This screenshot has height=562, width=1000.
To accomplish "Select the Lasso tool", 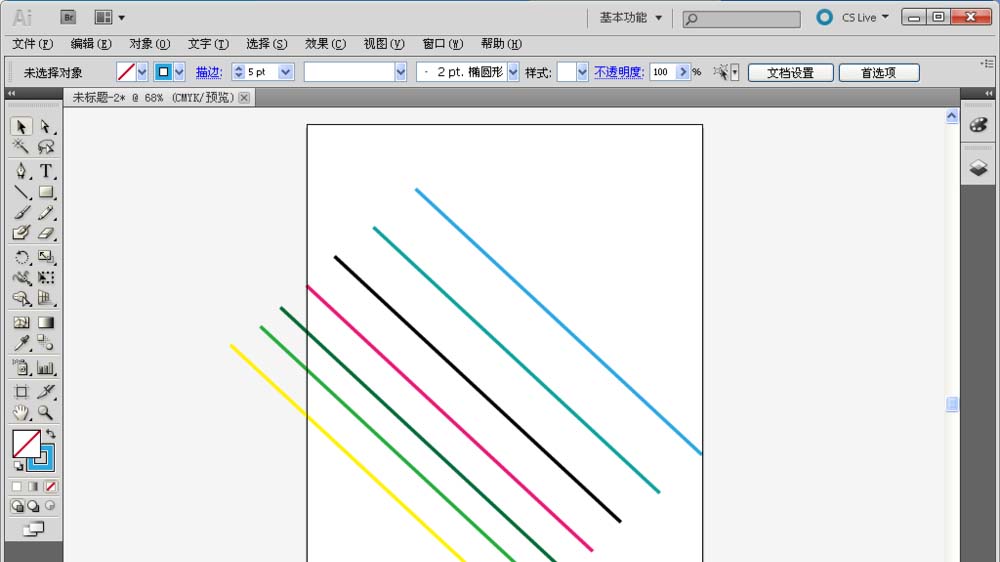I will 45,147.
